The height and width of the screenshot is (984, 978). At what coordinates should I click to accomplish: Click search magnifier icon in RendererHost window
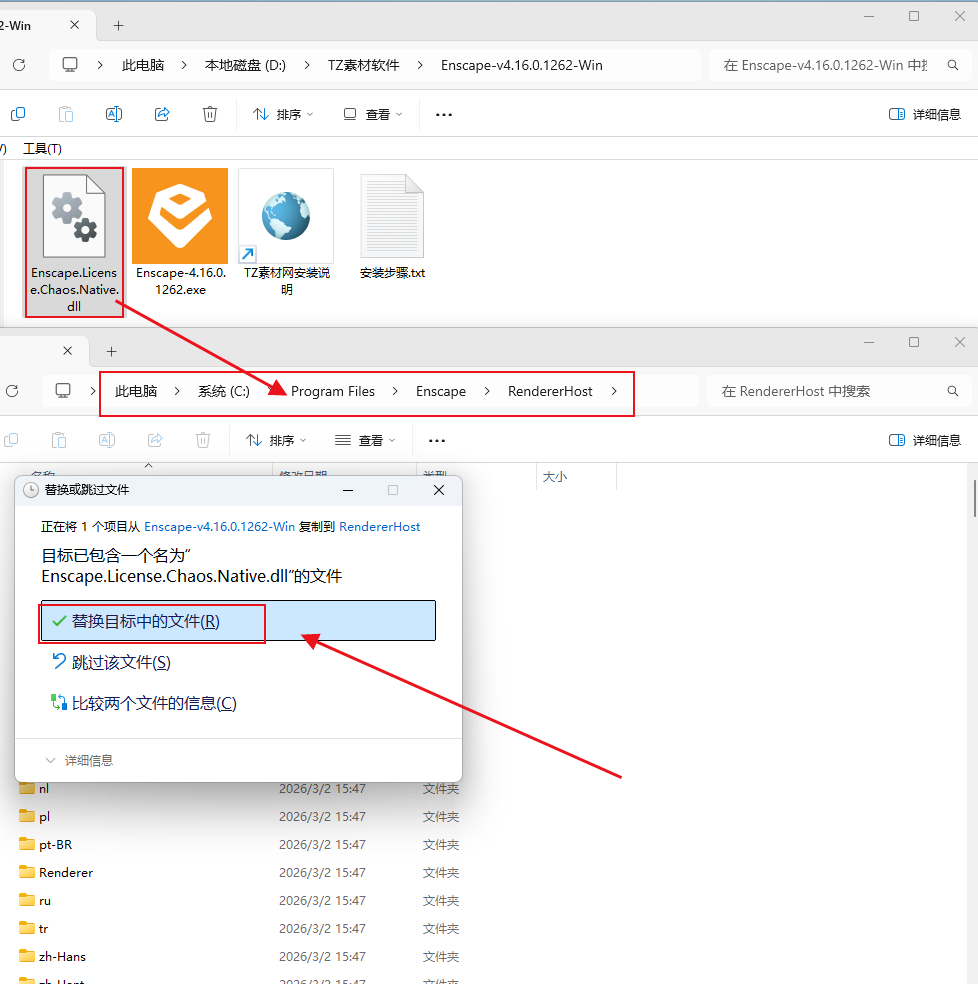[x=953, y=392]
